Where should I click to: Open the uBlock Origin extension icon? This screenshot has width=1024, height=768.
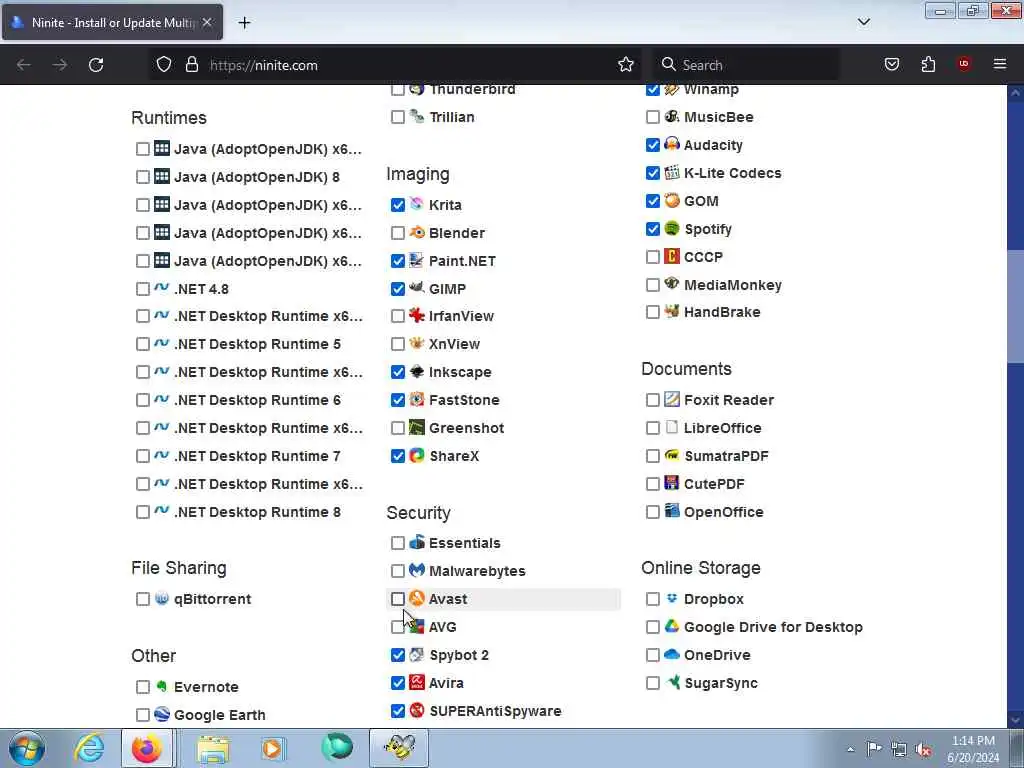click(964, 64)
